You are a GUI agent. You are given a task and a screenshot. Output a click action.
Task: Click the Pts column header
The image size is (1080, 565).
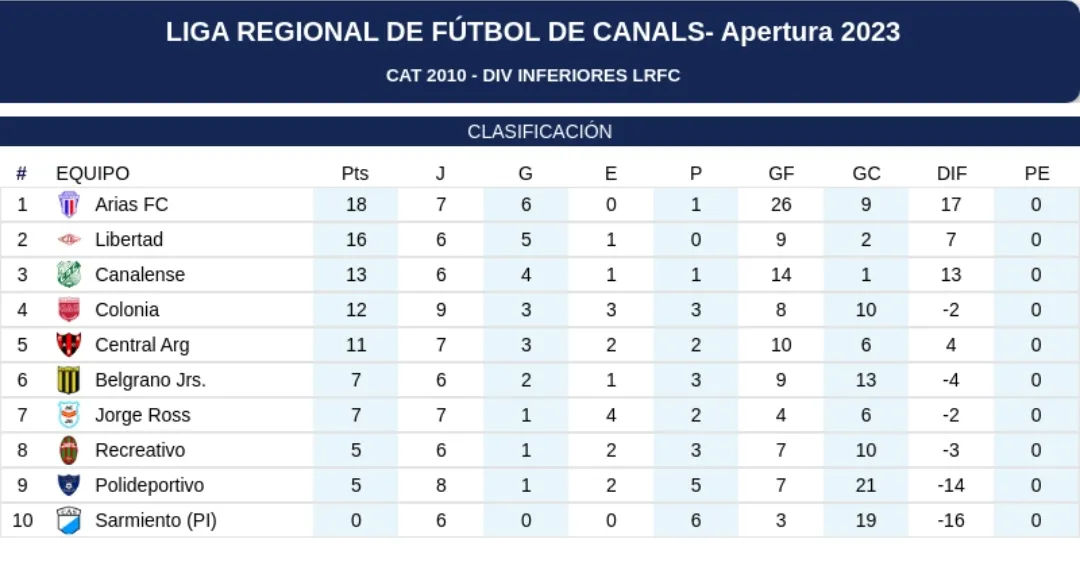[x=355, y=173]
